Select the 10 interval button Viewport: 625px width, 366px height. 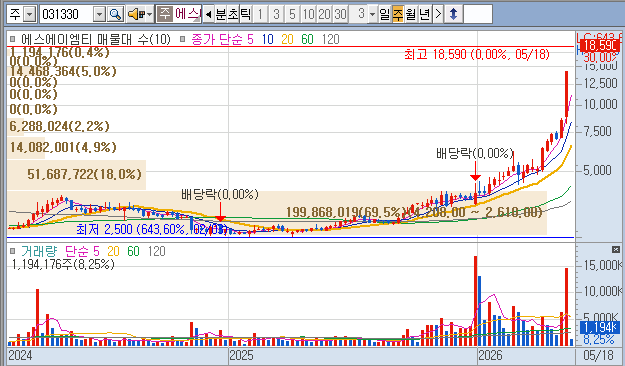308,14
